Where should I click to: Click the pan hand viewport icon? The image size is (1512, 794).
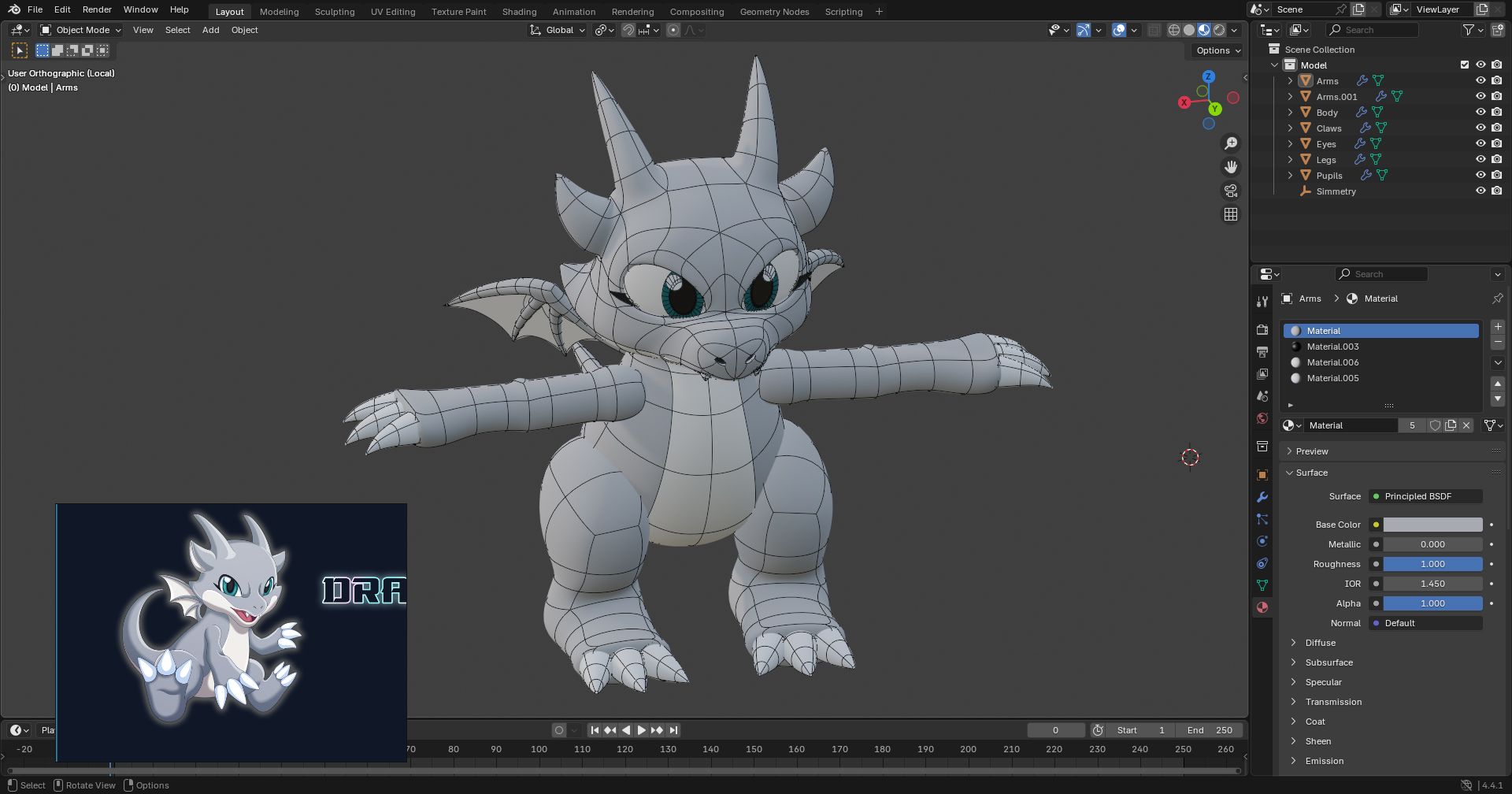[x=1230, y=167]
